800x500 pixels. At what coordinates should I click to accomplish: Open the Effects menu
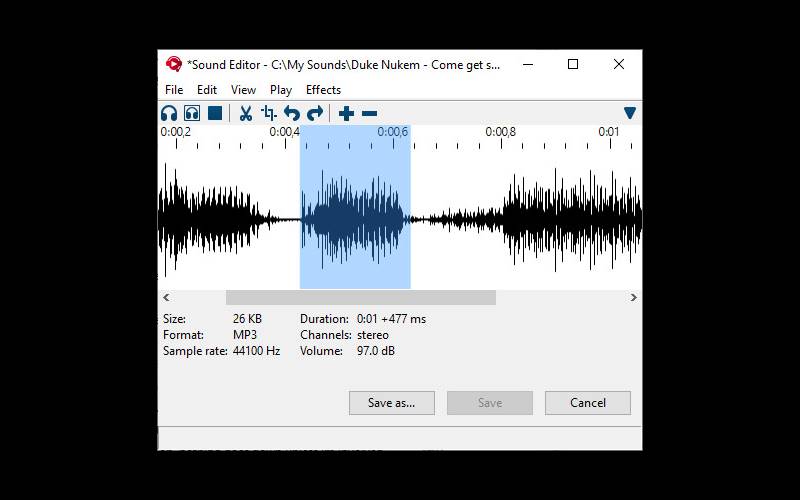[x=324, y=90]
